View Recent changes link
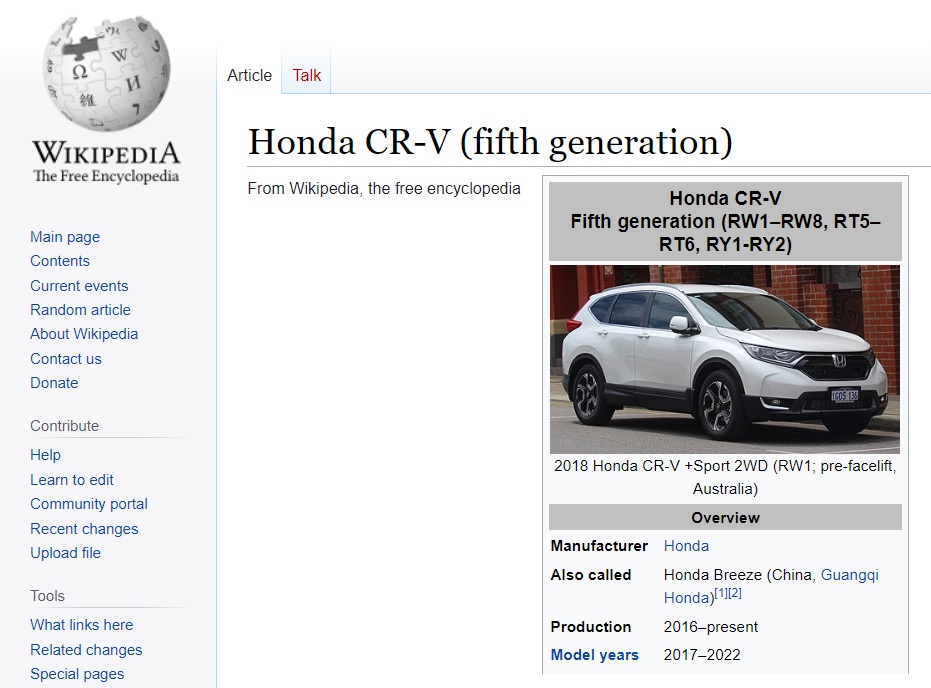 click(84, 528)
